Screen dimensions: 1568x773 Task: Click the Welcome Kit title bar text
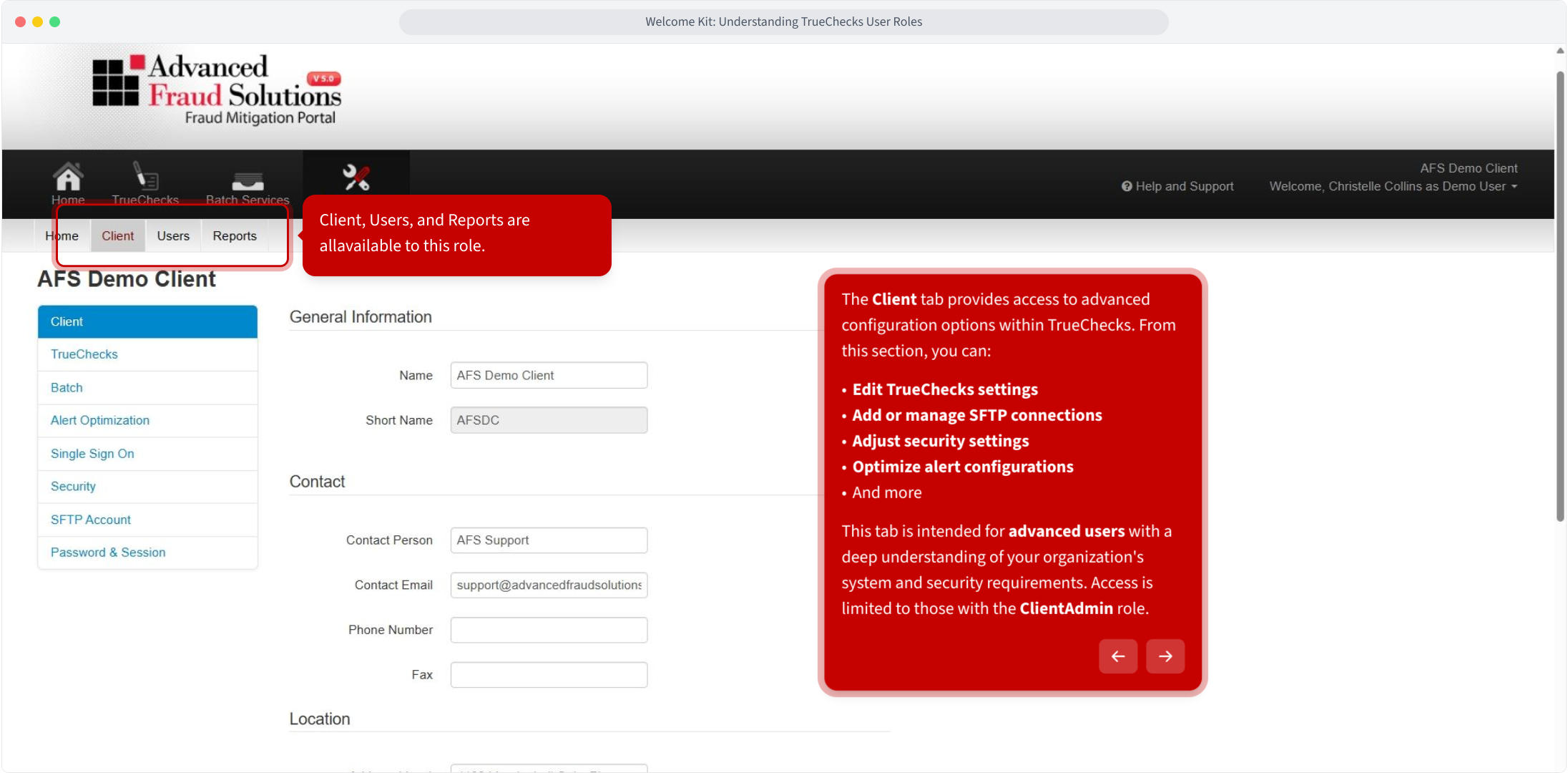point(784,21)
